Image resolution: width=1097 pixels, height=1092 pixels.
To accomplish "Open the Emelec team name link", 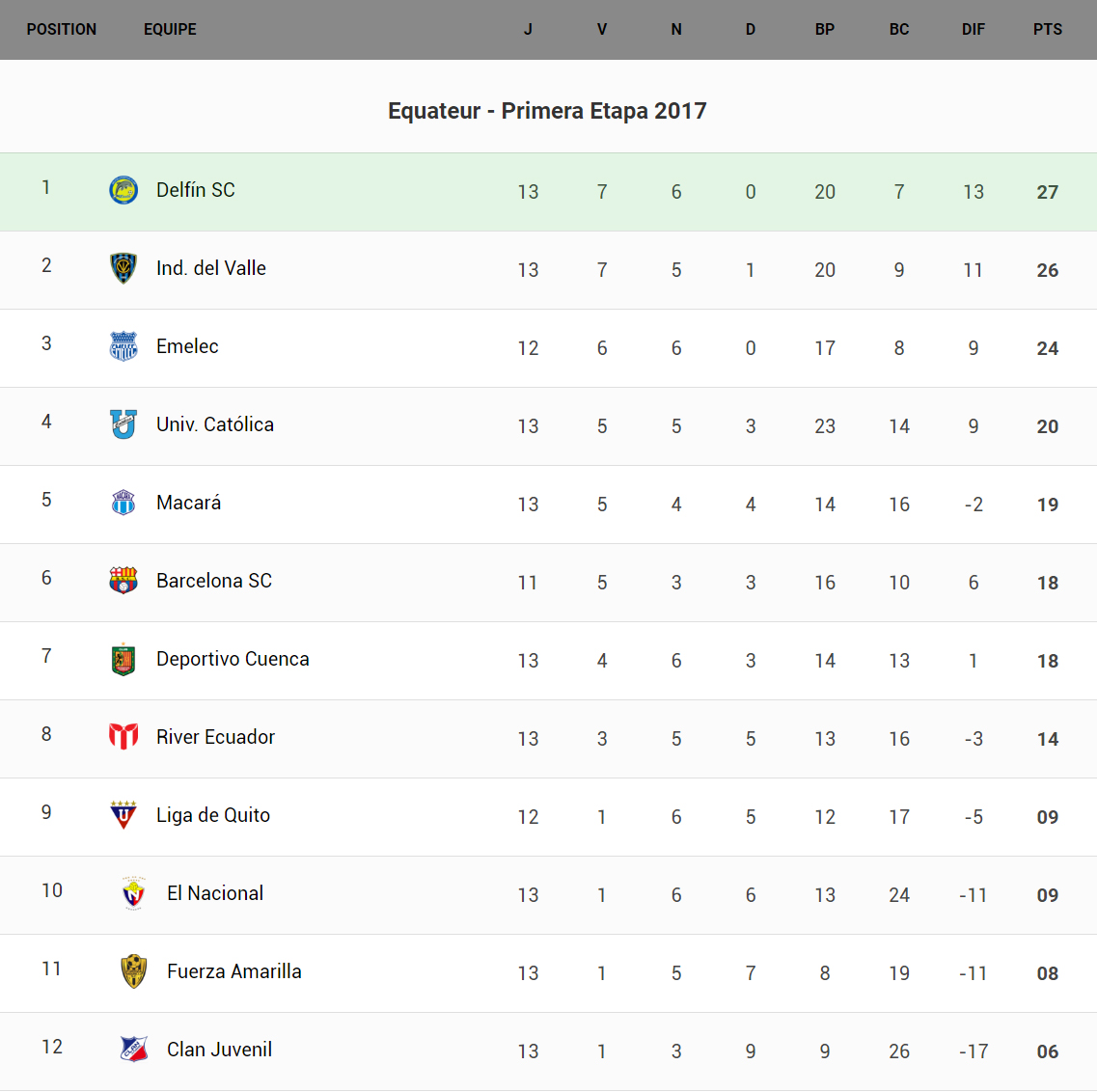I will 187,346.
